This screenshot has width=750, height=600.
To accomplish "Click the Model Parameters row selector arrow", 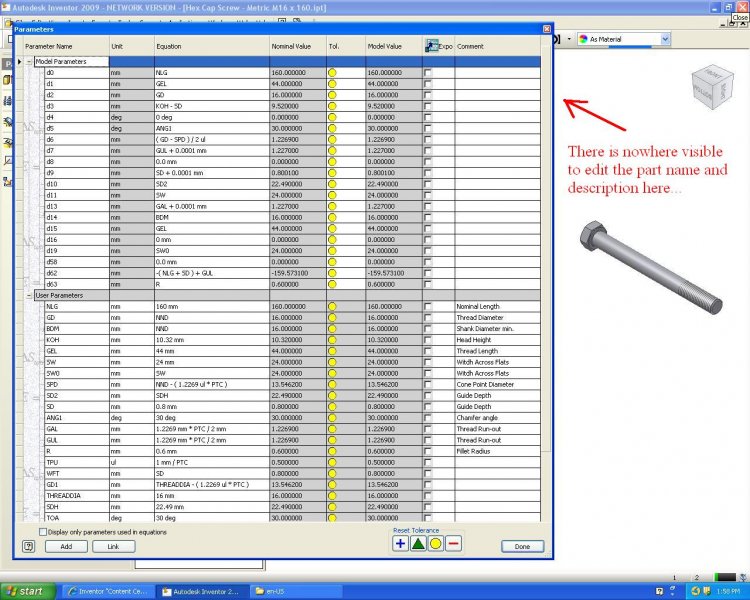I will coord(20,62).
